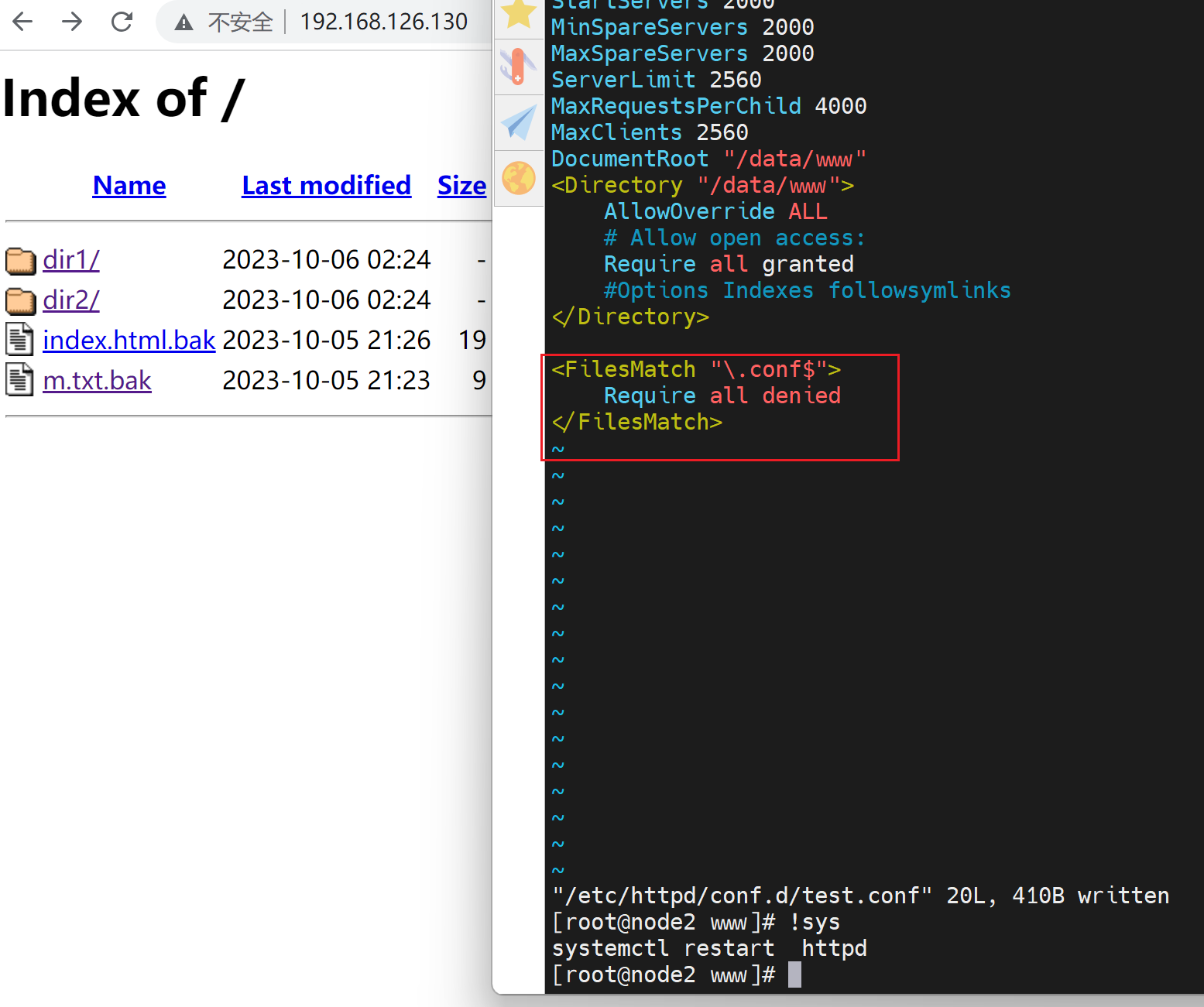
Task: Reload the current page
Action: [x=122, y=22]
